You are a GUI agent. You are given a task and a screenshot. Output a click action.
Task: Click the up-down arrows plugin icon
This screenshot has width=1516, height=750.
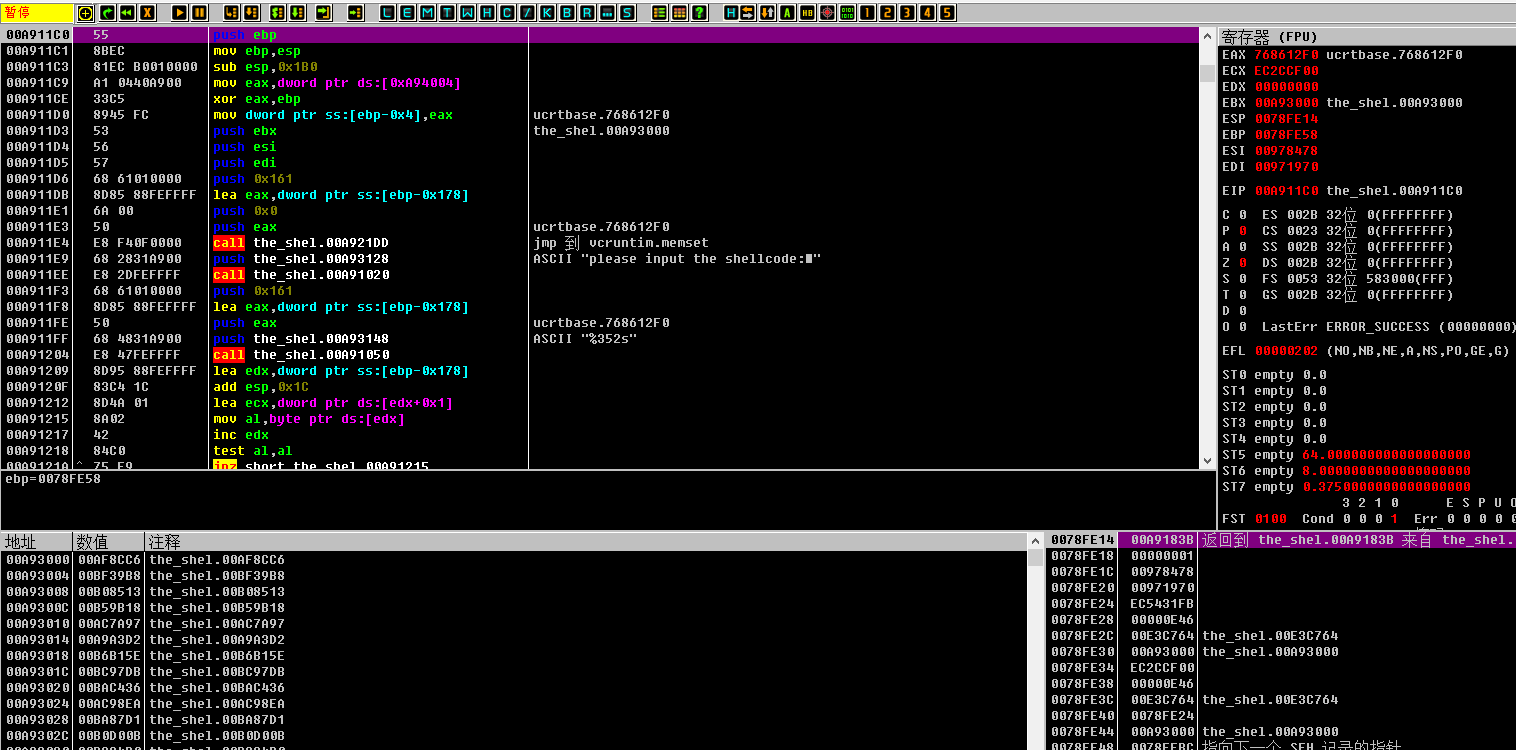point(767,13)
